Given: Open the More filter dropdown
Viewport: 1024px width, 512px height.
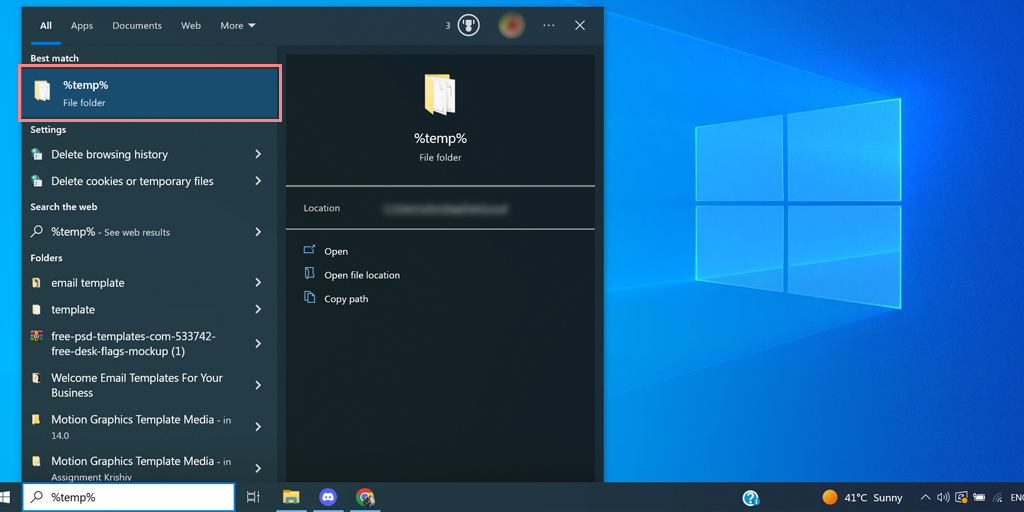Looking at the screenshot, I should pos(238,25).
